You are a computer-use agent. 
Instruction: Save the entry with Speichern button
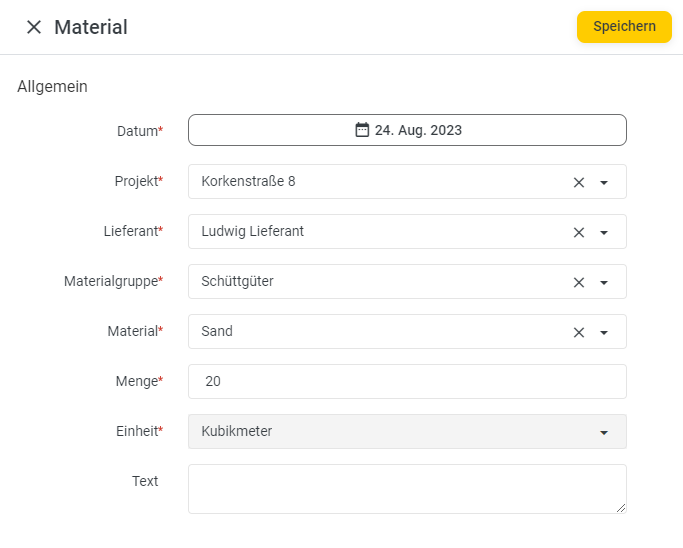[624, 27]
